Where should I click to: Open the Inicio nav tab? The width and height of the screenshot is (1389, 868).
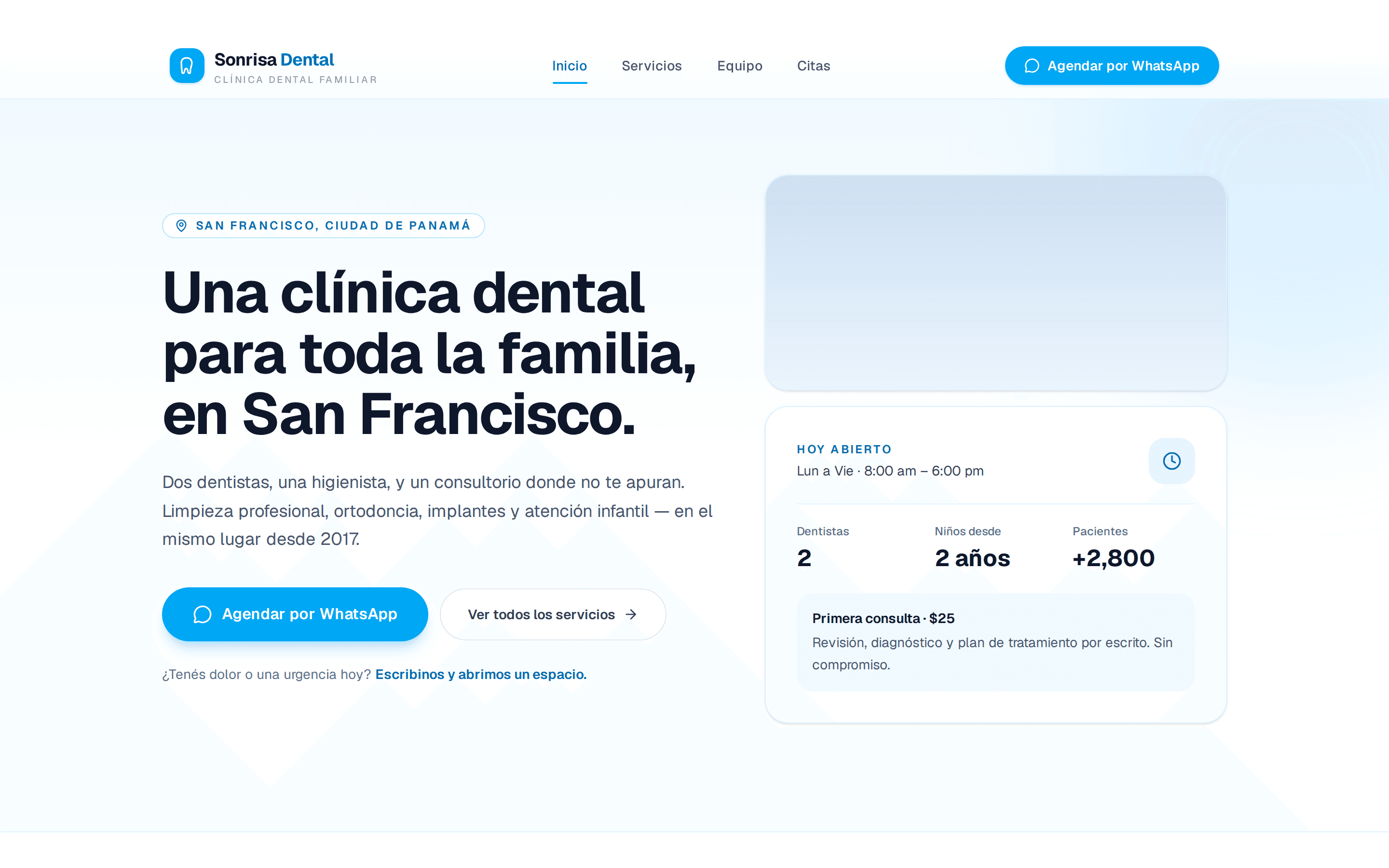[570, 66]
